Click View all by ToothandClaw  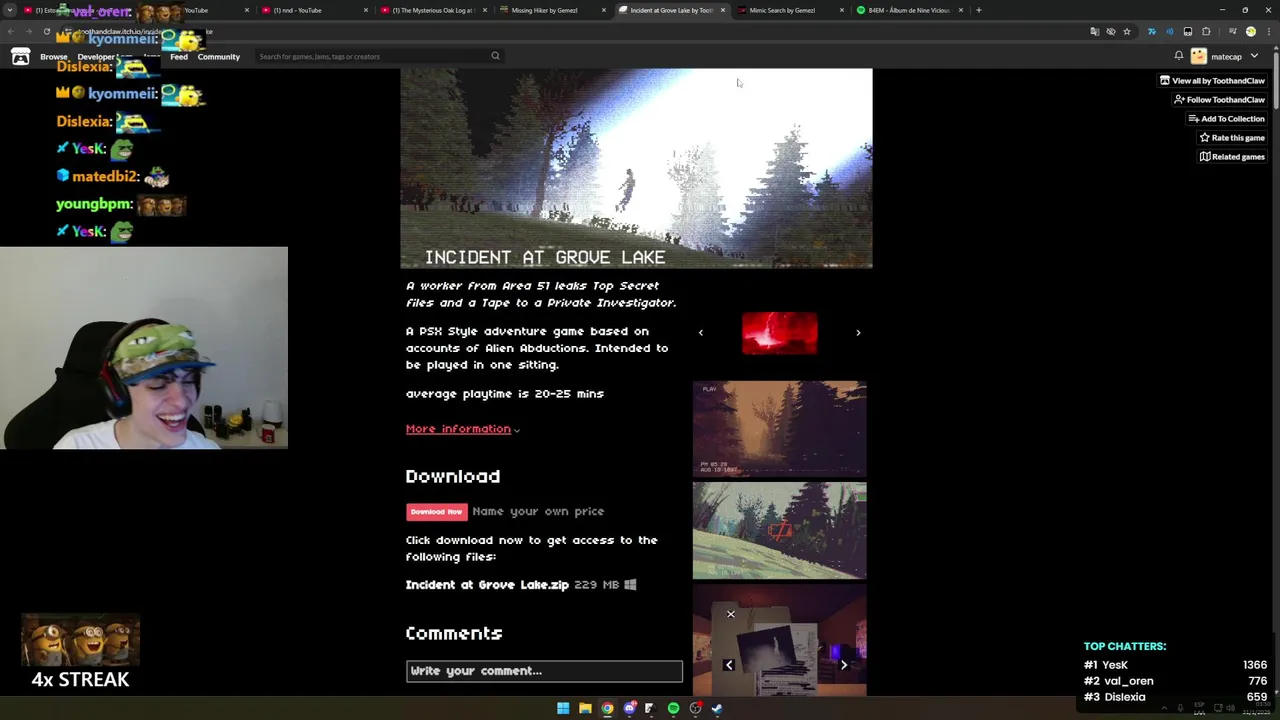point(1212,81)
